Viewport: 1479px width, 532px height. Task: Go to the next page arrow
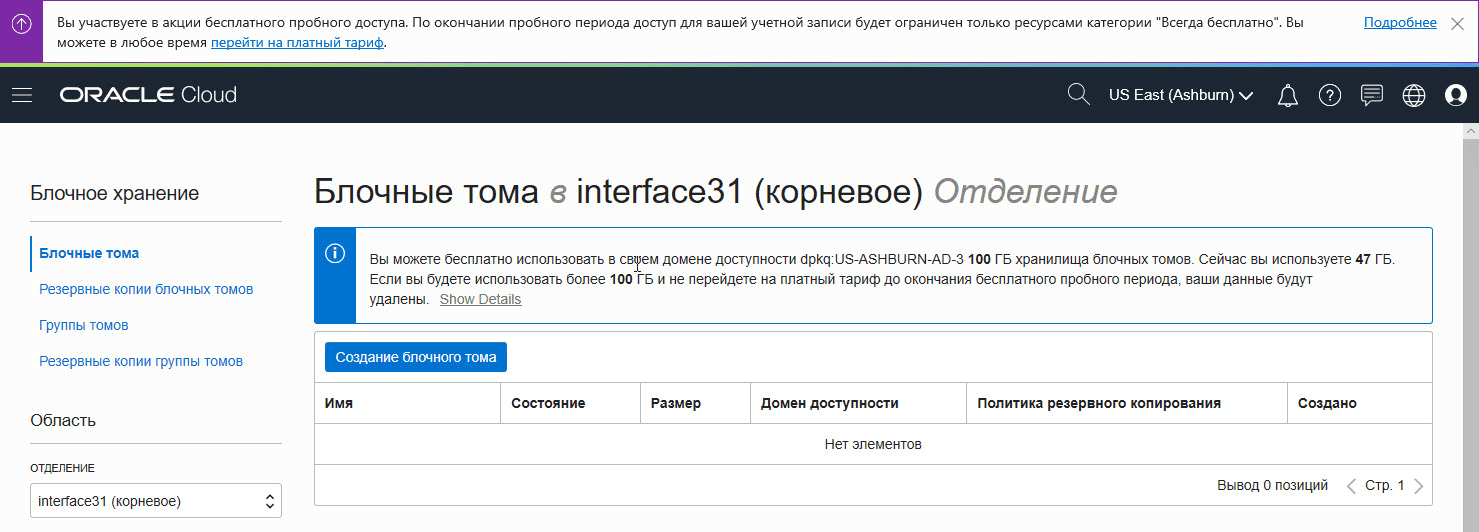[1419, 486]
